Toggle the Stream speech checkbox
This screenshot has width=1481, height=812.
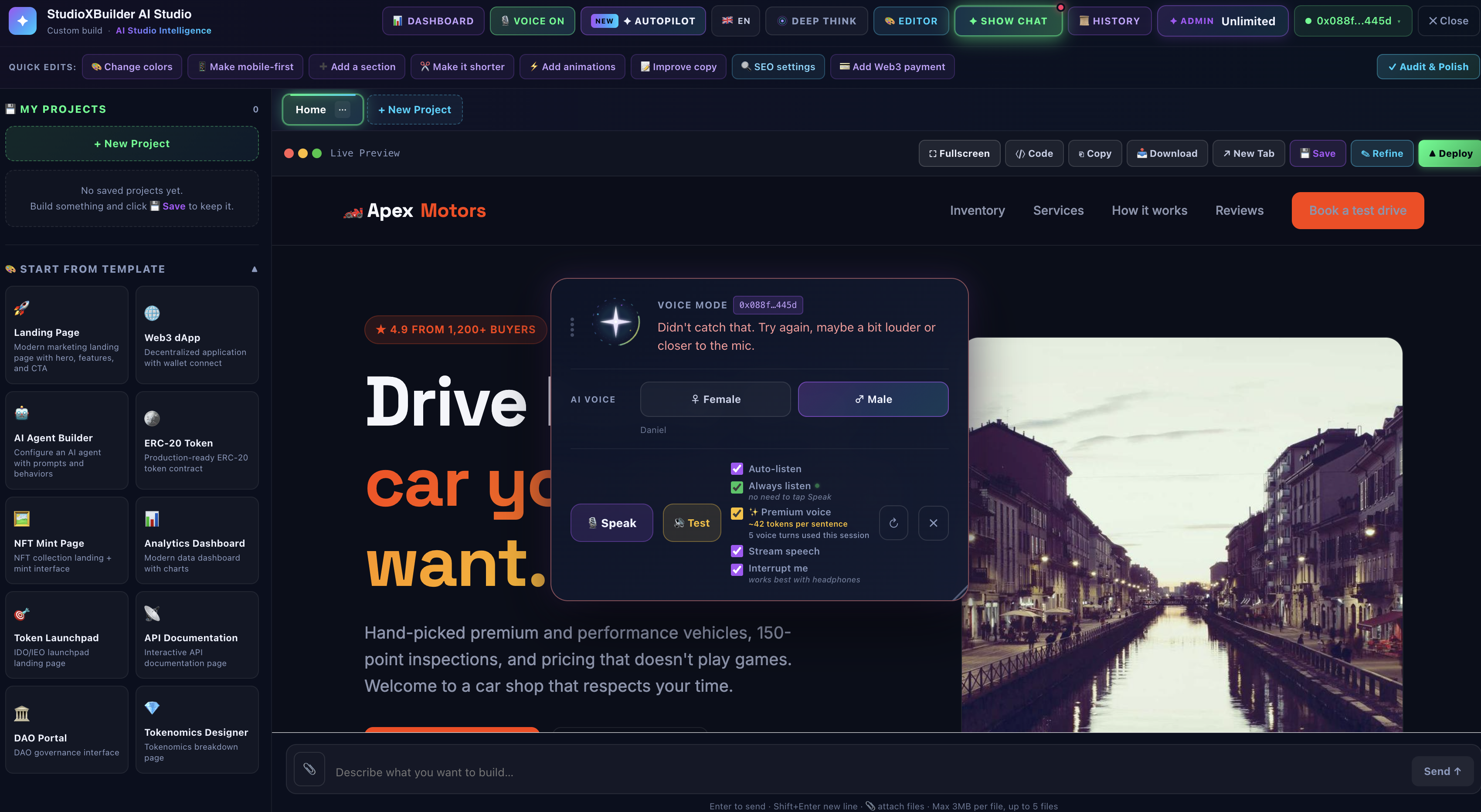(737, 551)
